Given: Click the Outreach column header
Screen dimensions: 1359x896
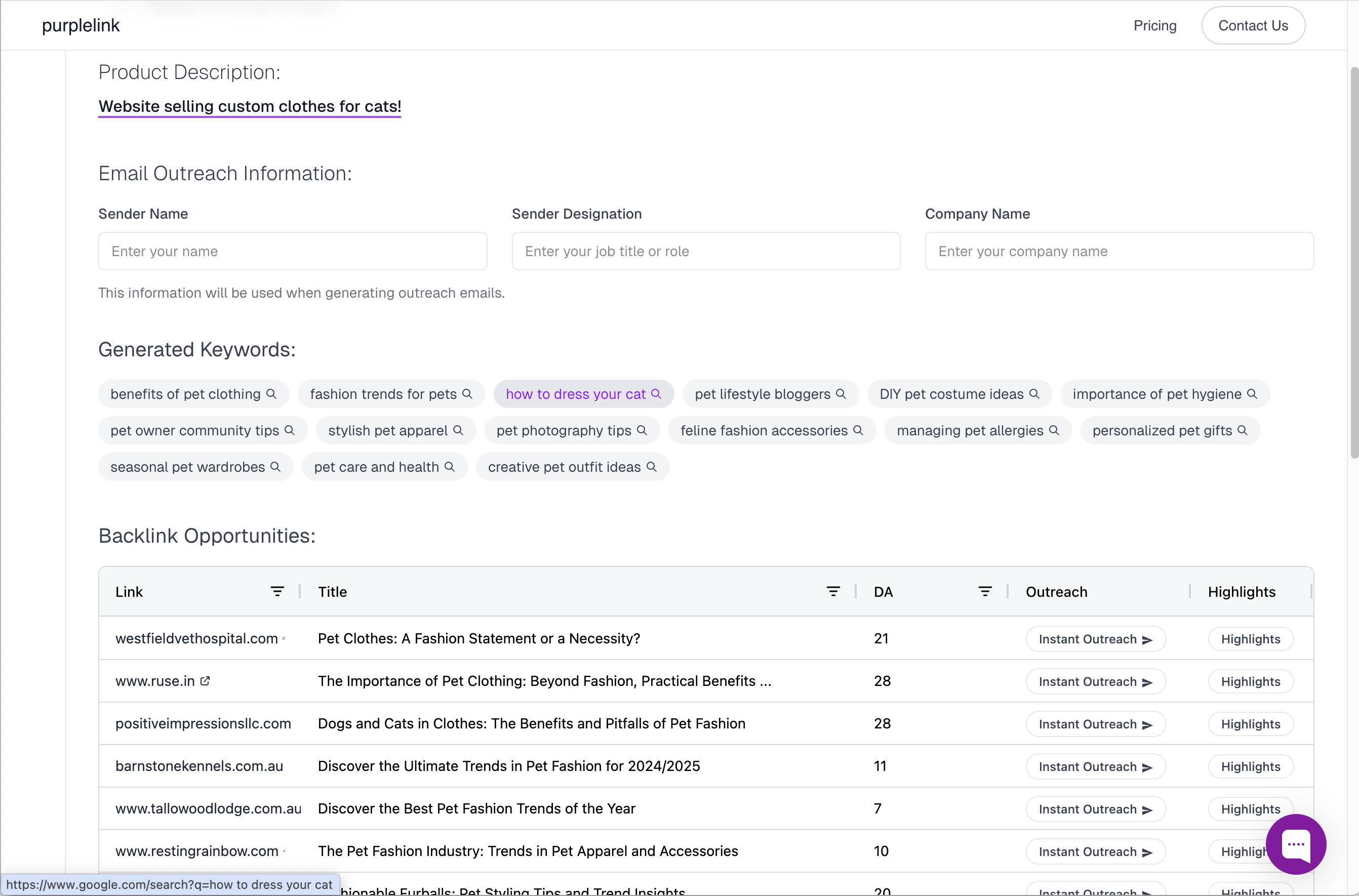Looking at the screenshot, I should (x=1056, y=591).
